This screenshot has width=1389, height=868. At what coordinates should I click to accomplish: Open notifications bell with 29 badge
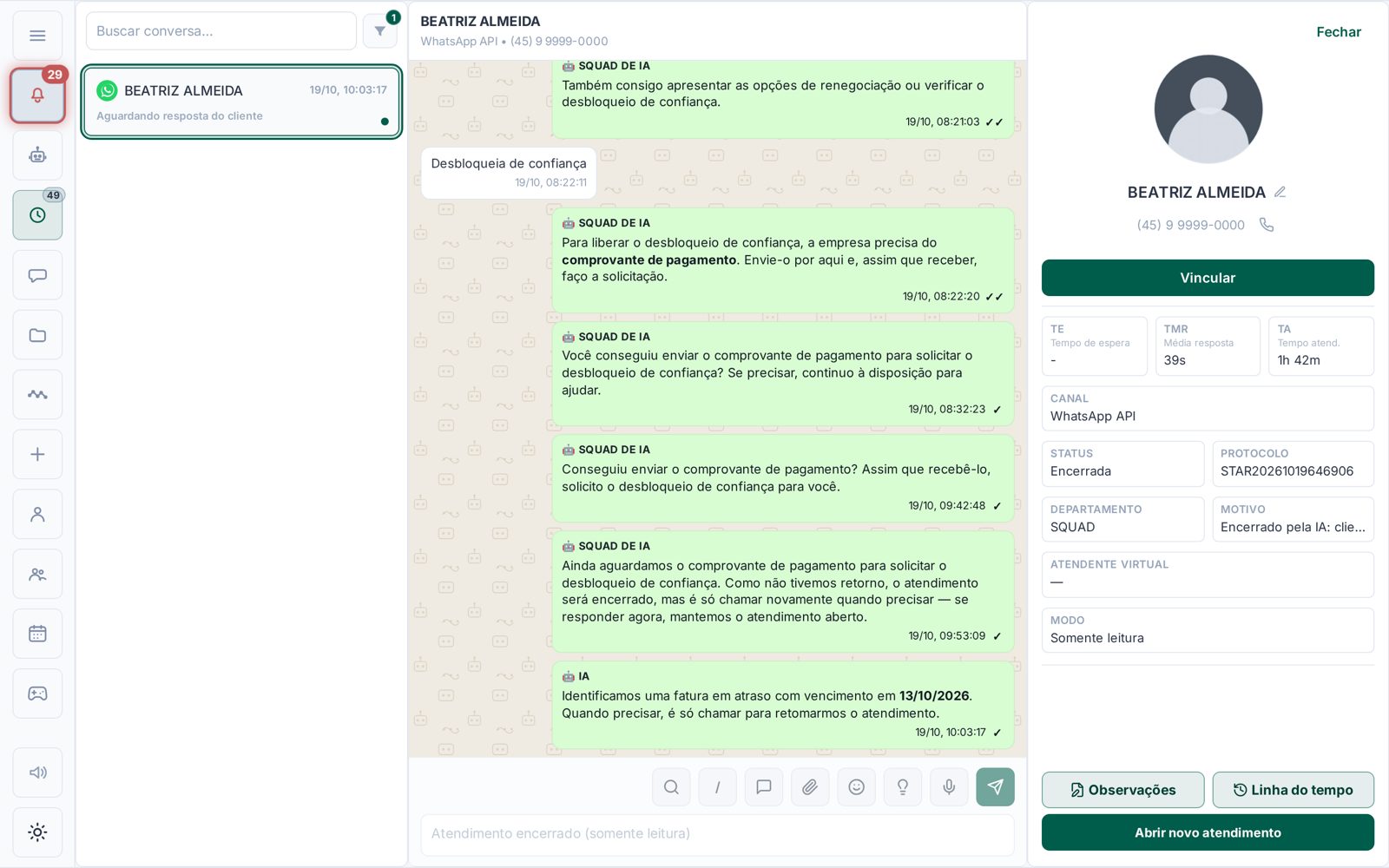pyautogui.click(x=37, y=95)
